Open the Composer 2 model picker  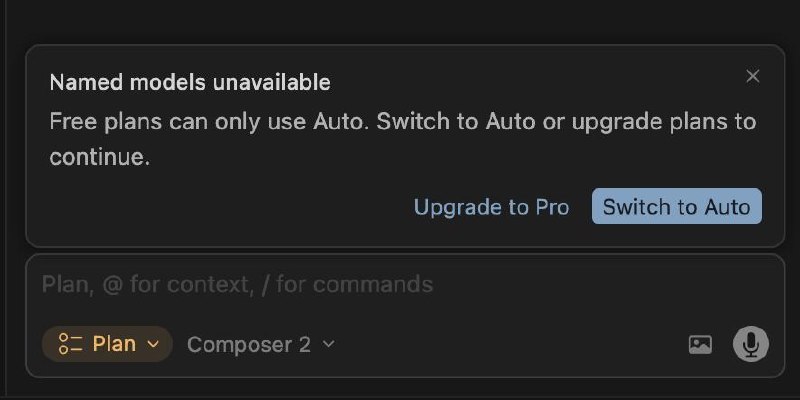260,344
